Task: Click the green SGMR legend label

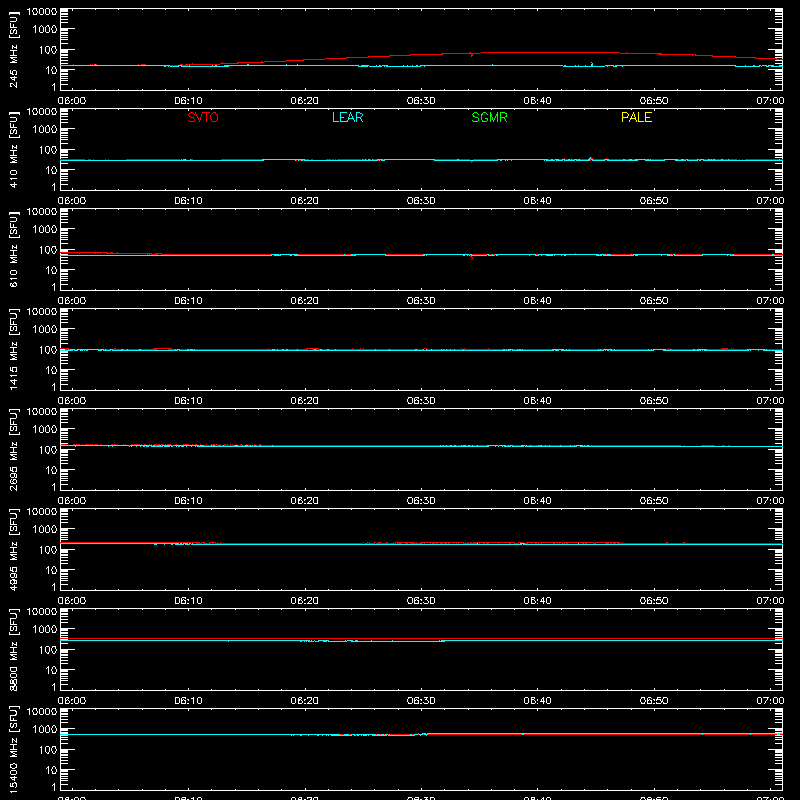Action: [489, 117]
